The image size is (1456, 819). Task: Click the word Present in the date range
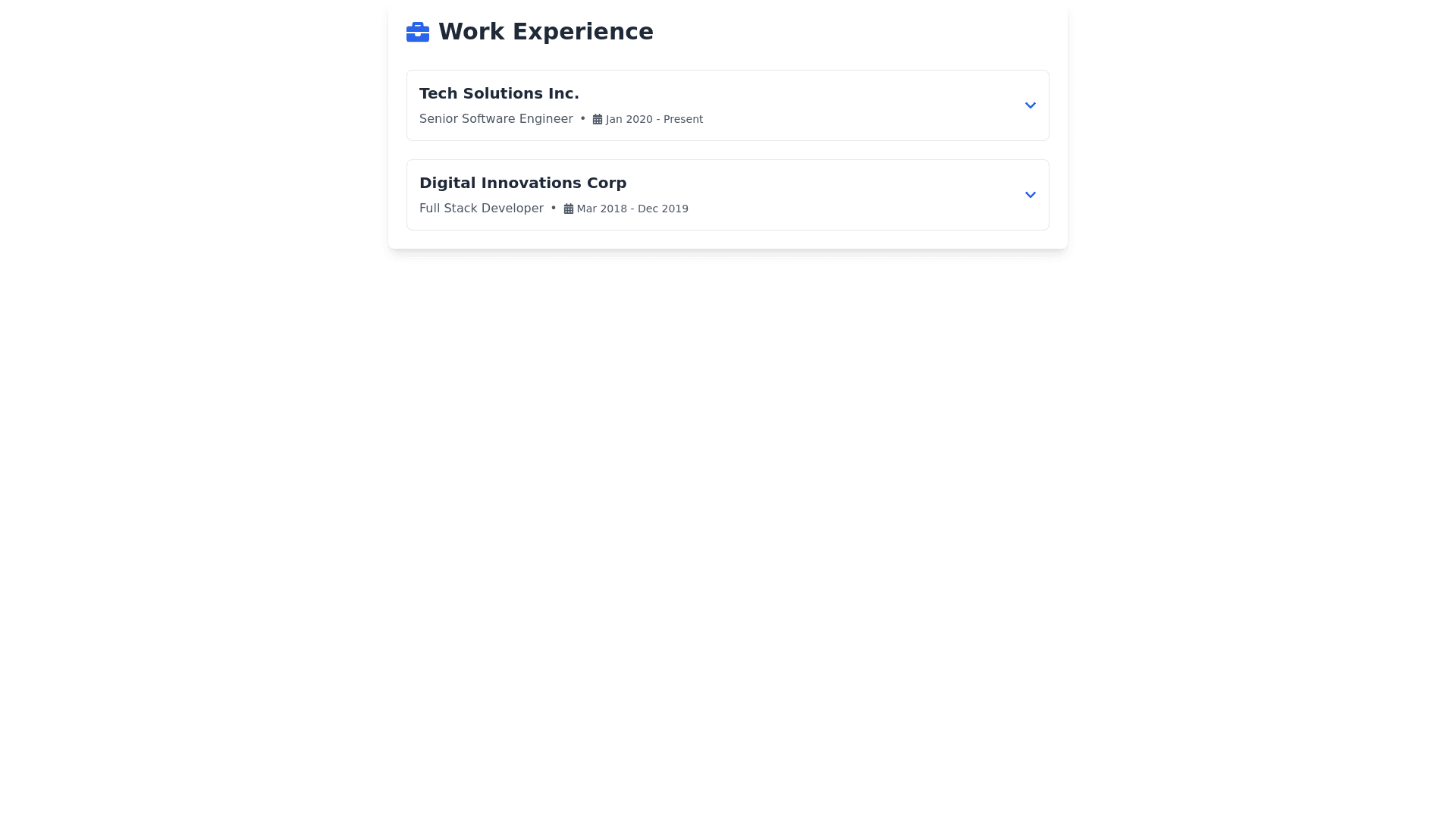(x=682, y=119)
